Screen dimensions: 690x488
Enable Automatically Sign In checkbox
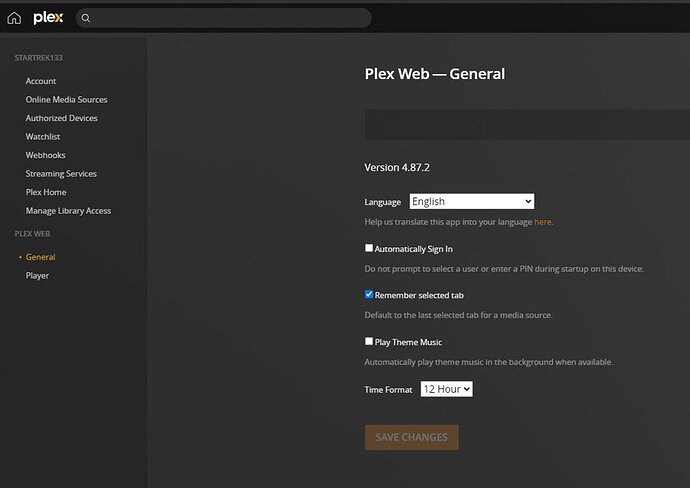(x=369, y=248)
